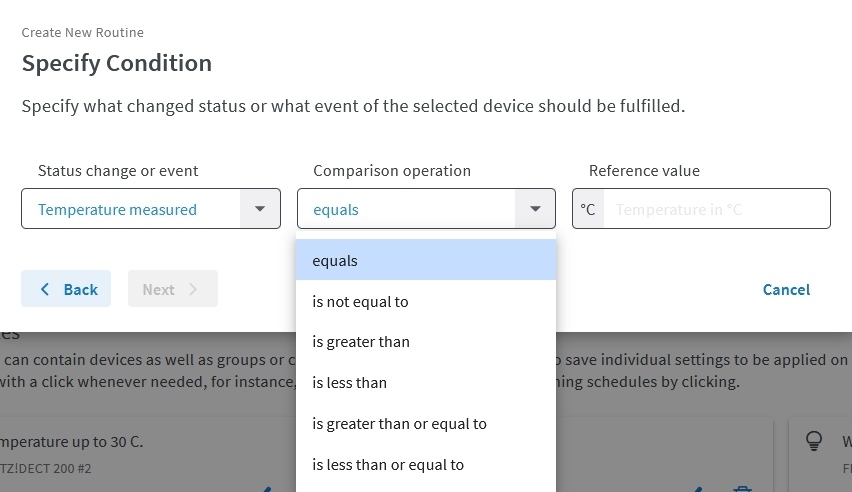Screen dimensions: 852x492
Task: Click the Next button
Action: click(173, 289)
